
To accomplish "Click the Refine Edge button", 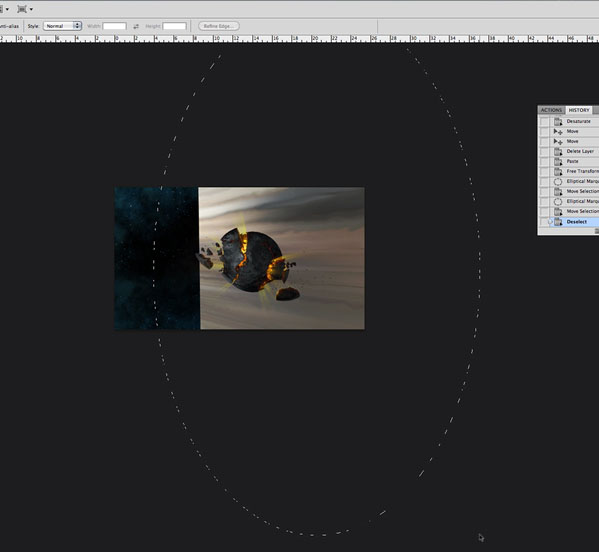I will click(219, 26).
